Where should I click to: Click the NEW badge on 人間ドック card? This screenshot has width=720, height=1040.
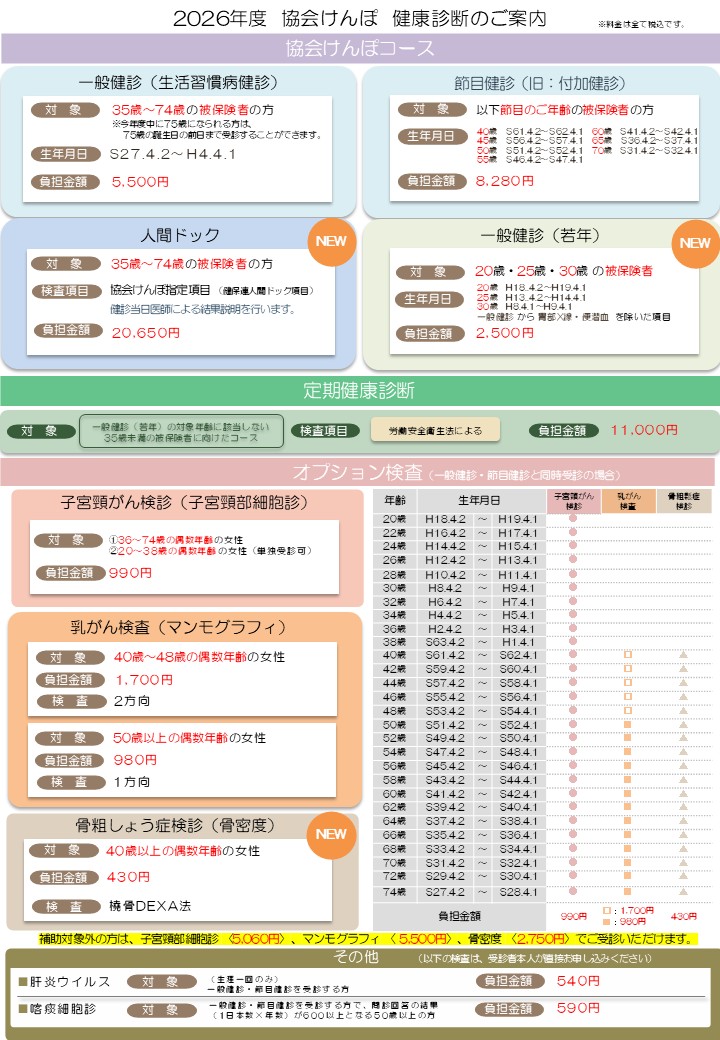(x=330, y=241)
